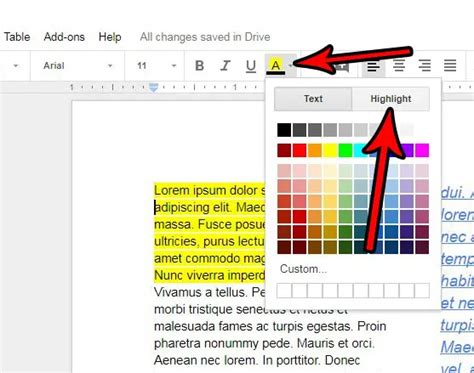Open the Table menu
The height and width of the screenshot is (373, 474).
[17, 37]
